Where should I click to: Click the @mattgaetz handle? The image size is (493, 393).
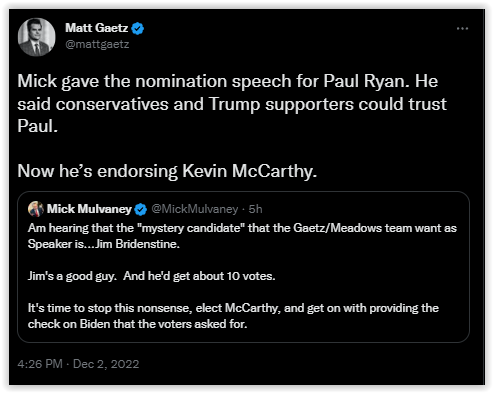(x=97, y=44)
